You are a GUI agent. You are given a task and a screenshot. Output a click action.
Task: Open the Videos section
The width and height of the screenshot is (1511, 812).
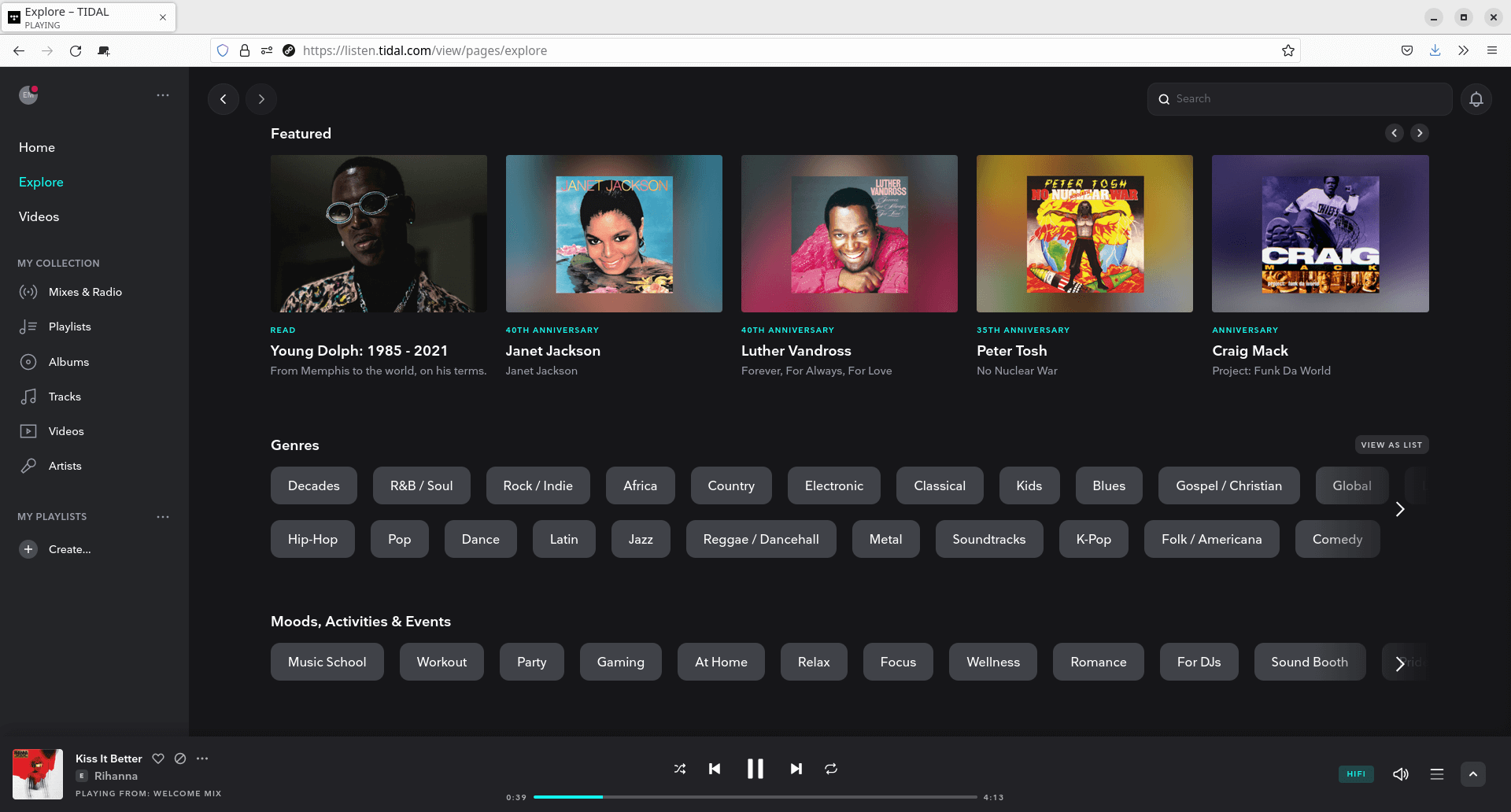pyautogui.click(x=39, y=216)
